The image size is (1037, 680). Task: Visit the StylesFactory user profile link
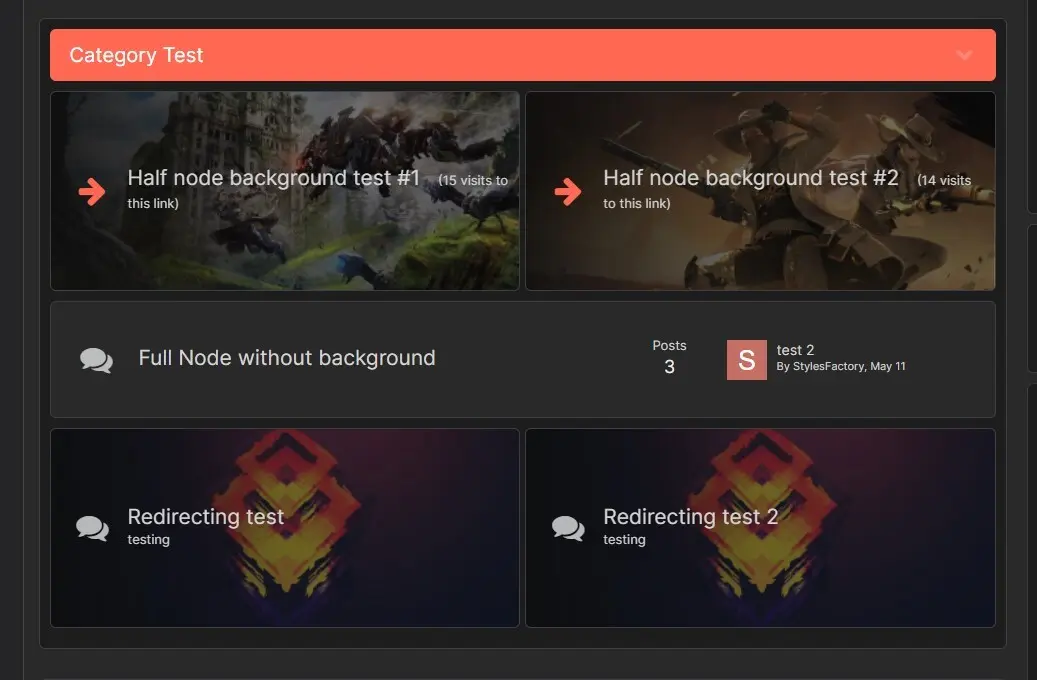click(x=829, y=366)
